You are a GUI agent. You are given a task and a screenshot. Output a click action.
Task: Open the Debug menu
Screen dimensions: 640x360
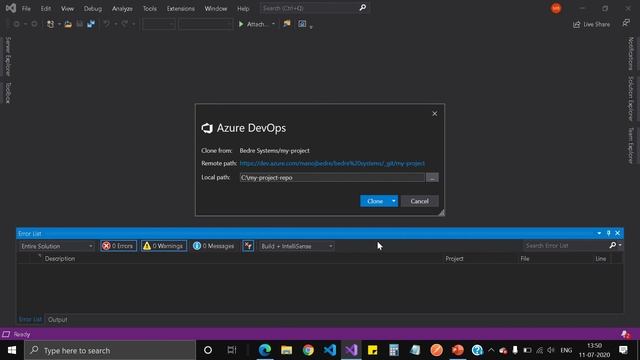click(93, 8)
